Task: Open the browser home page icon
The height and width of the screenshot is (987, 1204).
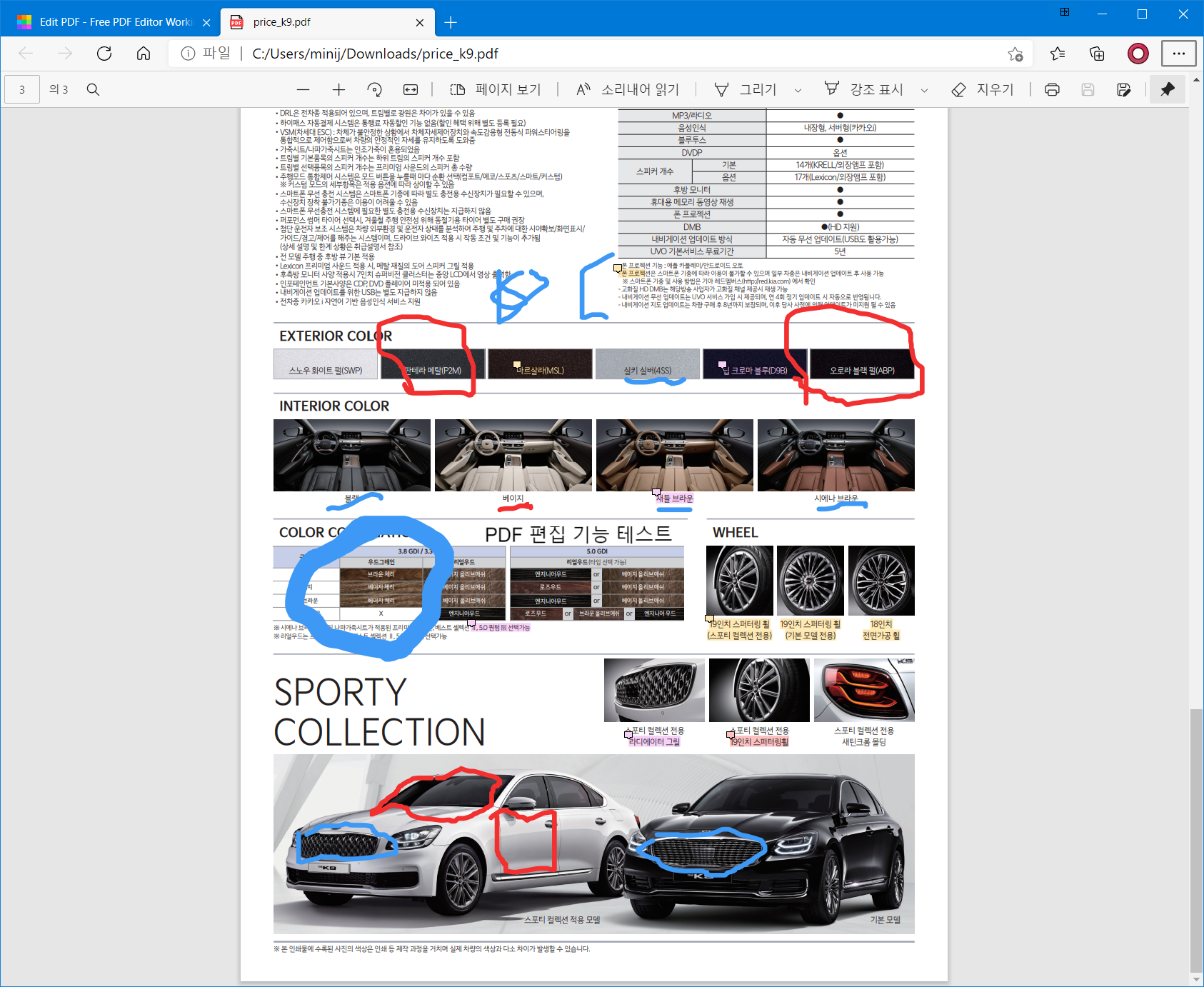Action: pyautogui.click(x=144, y=54)
